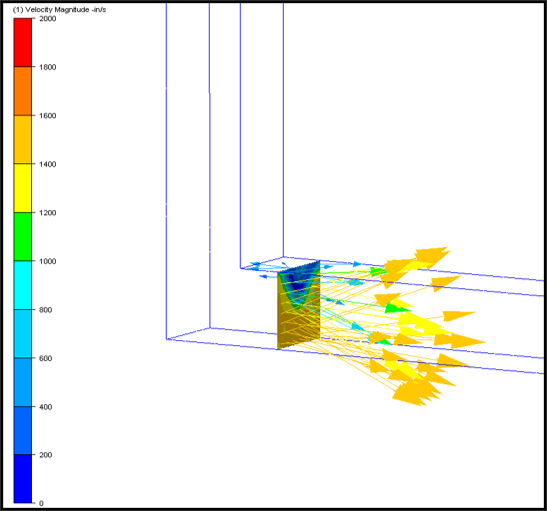Click the dark blue 0-200 legend band
The width and height of the screenshot is (547, 511).
click(x=23, y=479)
